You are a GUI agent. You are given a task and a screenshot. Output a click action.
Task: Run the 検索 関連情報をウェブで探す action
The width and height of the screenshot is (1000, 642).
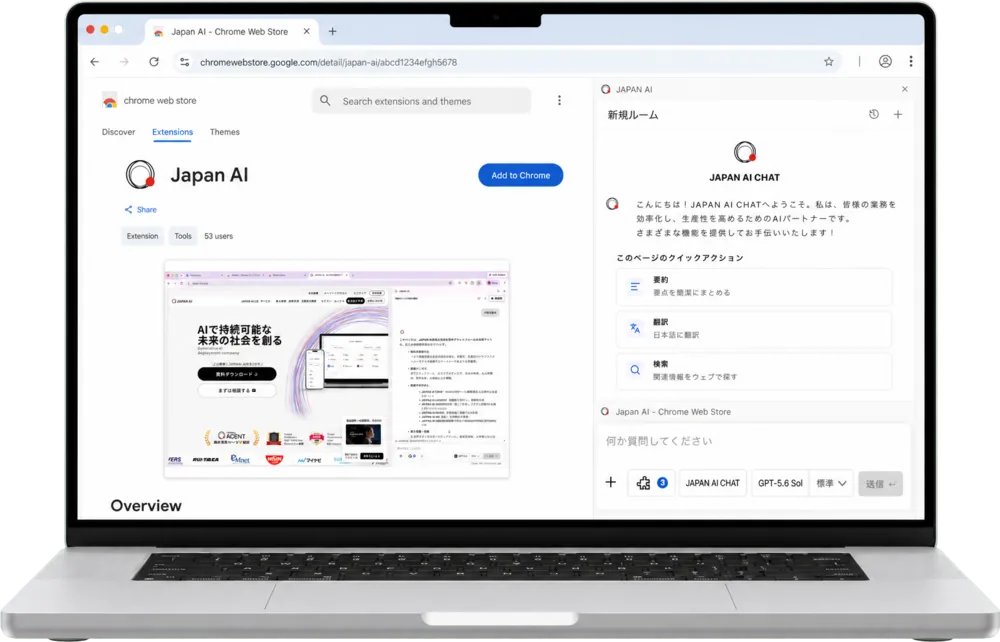(x=753, y=370)
